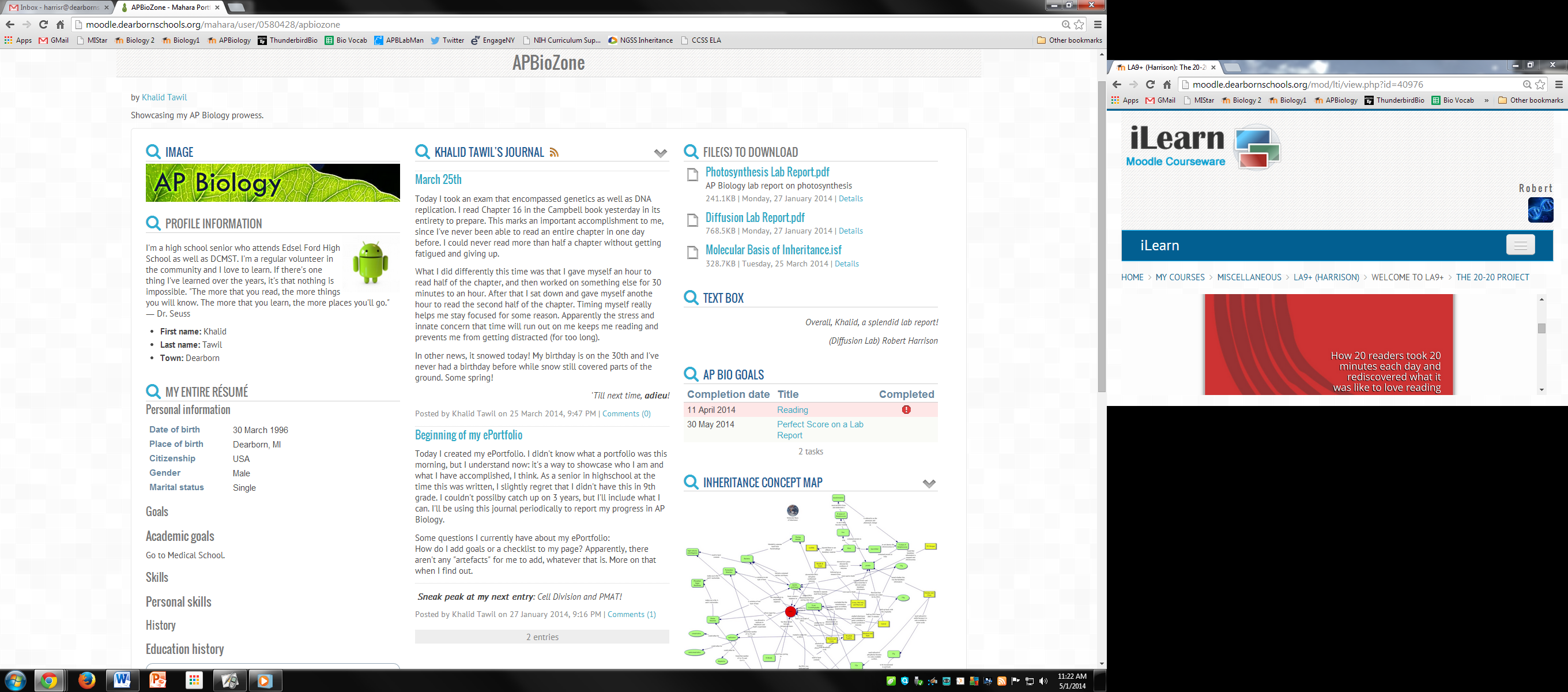Viewport: 1568px width, 692px height.
Task: Click the AP Biology leaf banner image
Action: tap(273, 183)
